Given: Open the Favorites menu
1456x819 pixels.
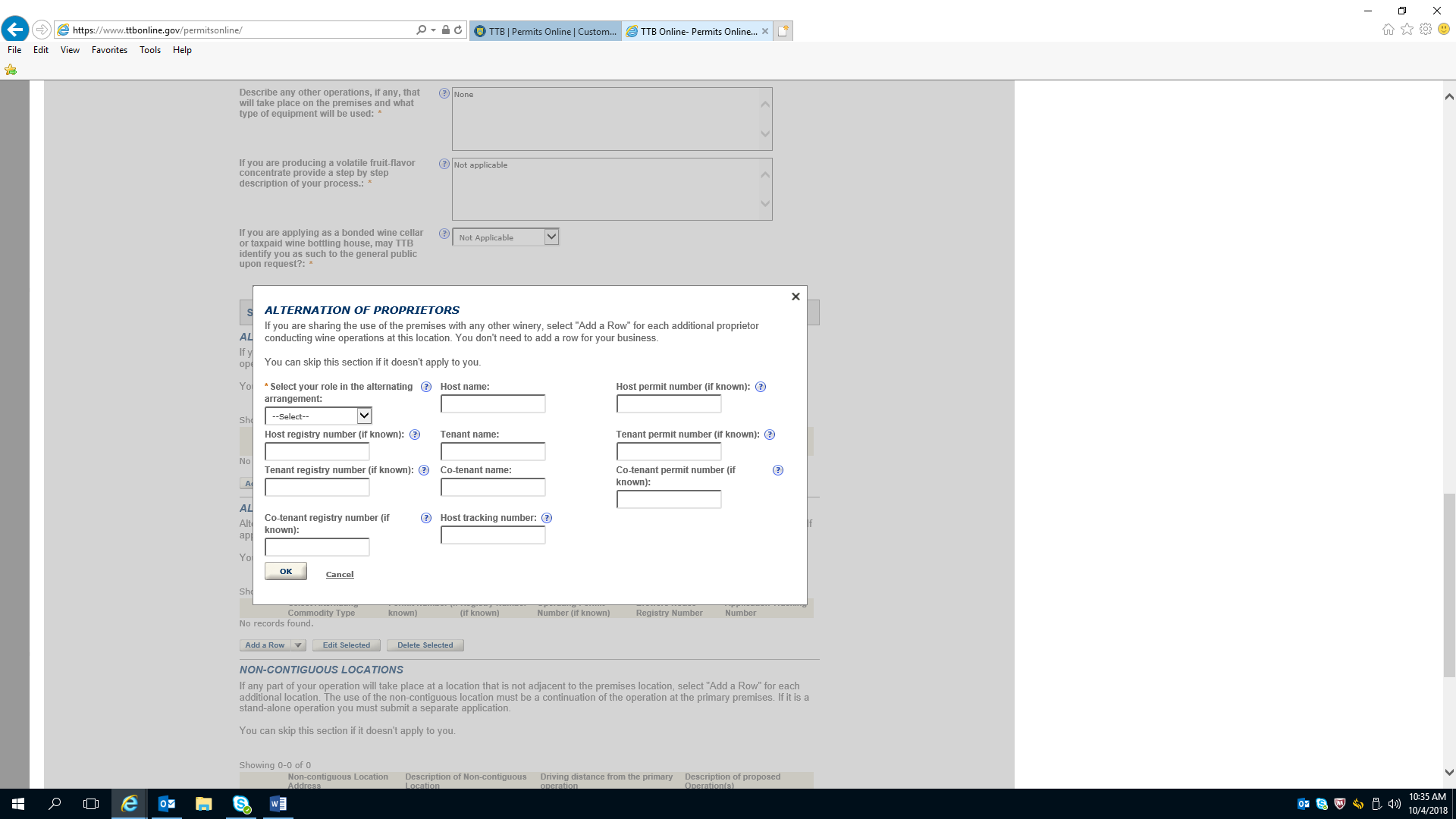Looking at the screenshot, I should tap(109, 50).
